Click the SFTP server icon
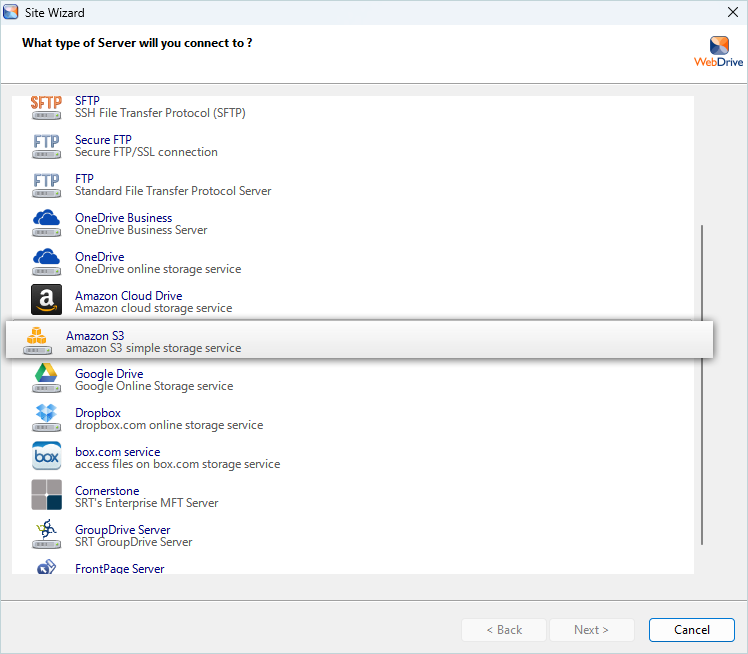 46,107
